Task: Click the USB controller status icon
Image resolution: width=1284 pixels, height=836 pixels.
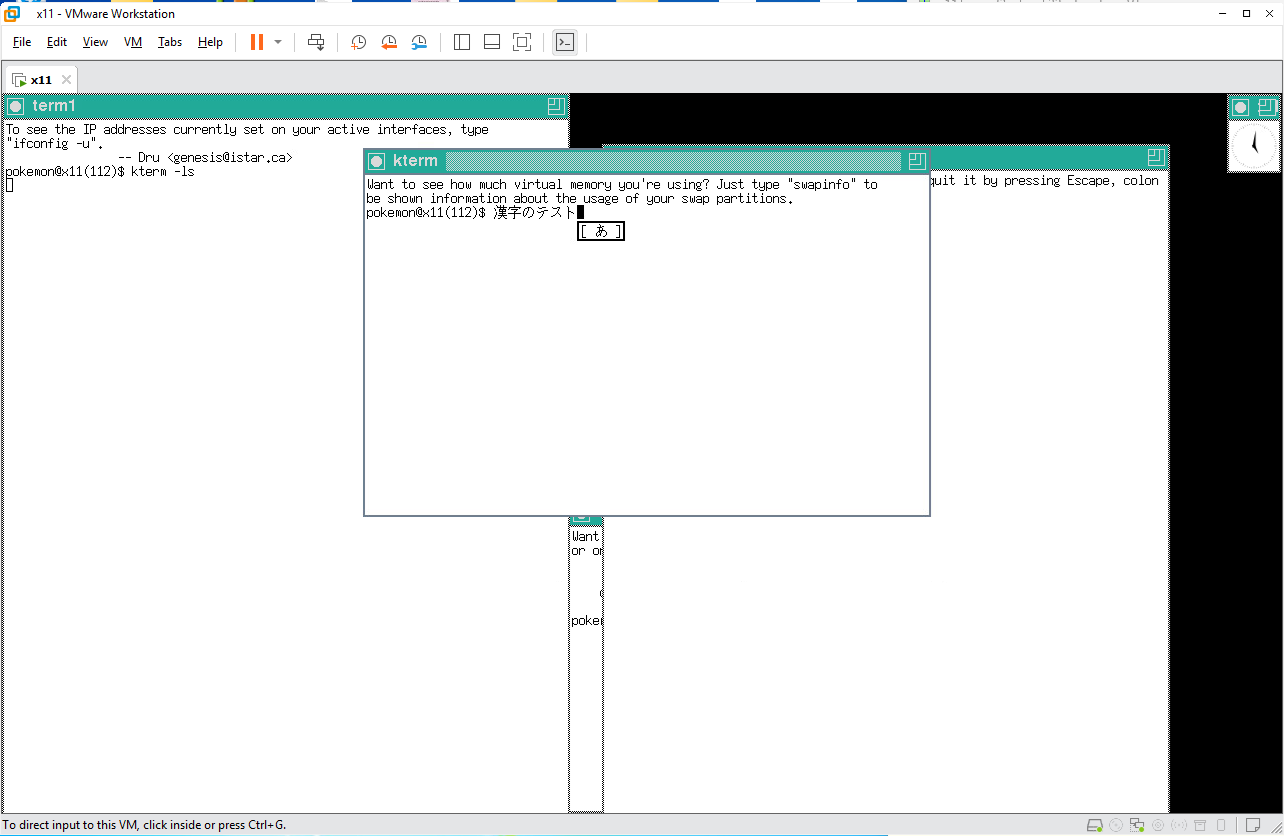Action: pyautogui.click(x=1179, y=826)
